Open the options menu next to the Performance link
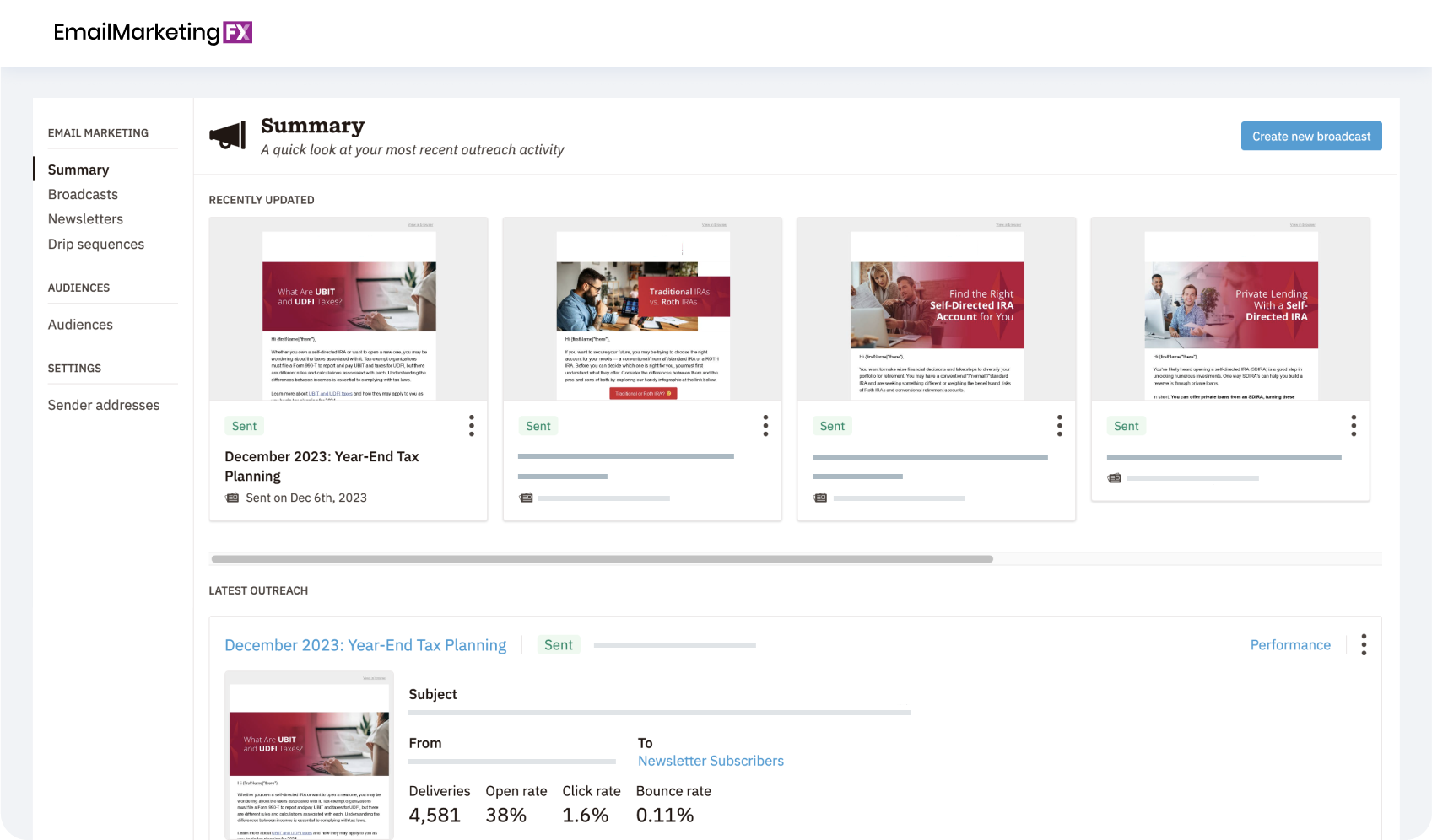This screenshot has width=1432, height=840. [x=1364, y=644]
